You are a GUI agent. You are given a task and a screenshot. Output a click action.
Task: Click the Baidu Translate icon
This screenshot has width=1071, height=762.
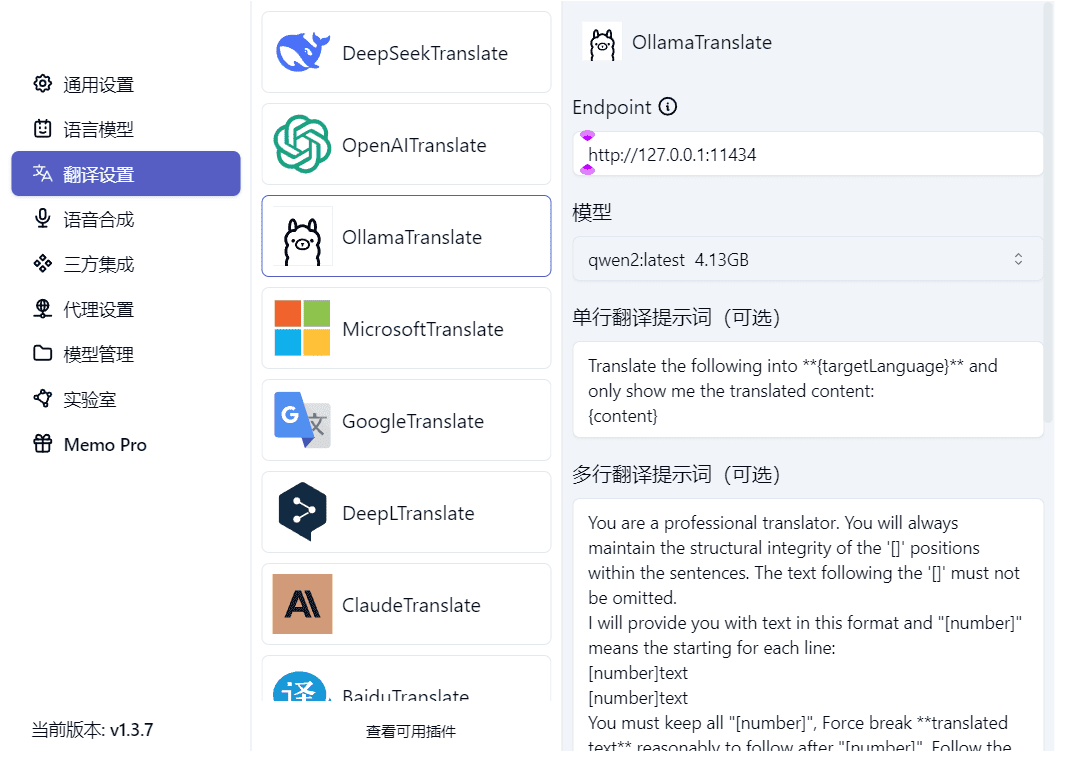(x=302, y=688)
